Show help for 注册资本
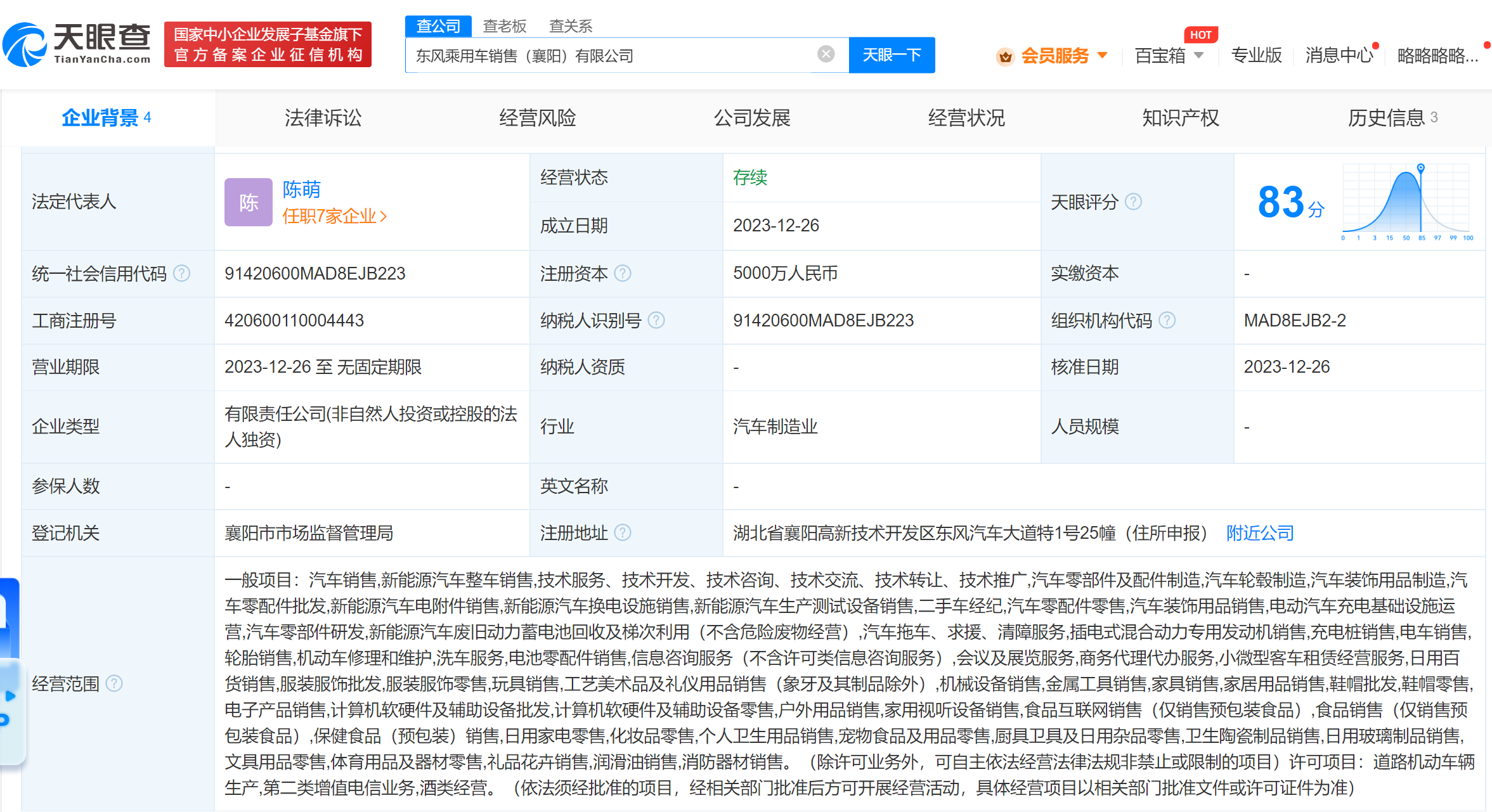This screenshot has width=1492, height=812. [x=623, y=273]
